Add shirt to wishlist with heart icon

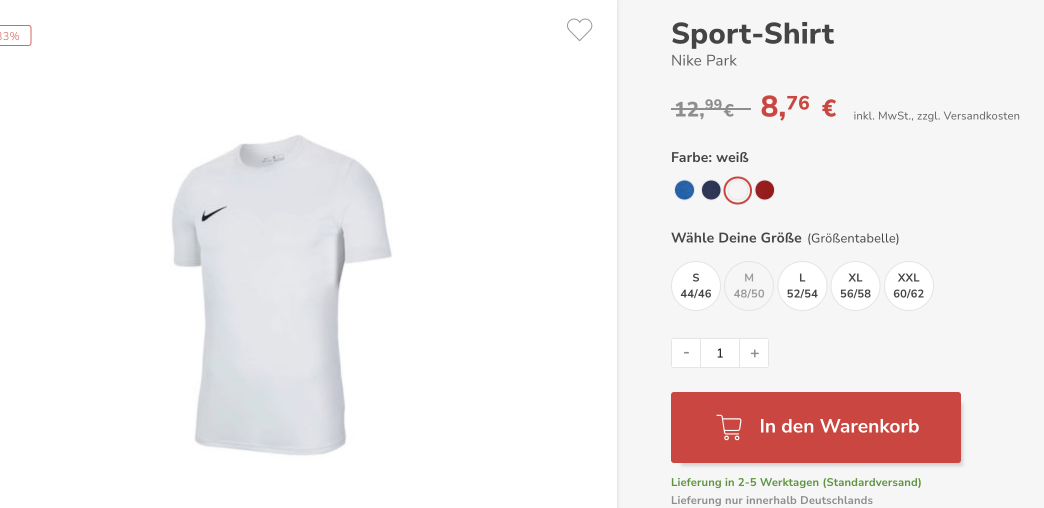579,29
